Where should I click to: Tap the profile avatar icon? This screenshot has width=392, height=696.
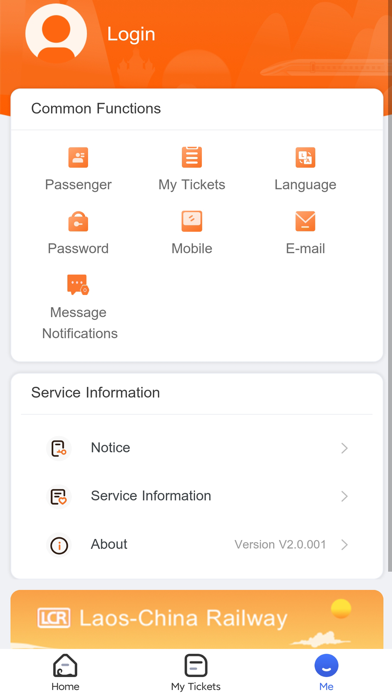tap(56, 33)
